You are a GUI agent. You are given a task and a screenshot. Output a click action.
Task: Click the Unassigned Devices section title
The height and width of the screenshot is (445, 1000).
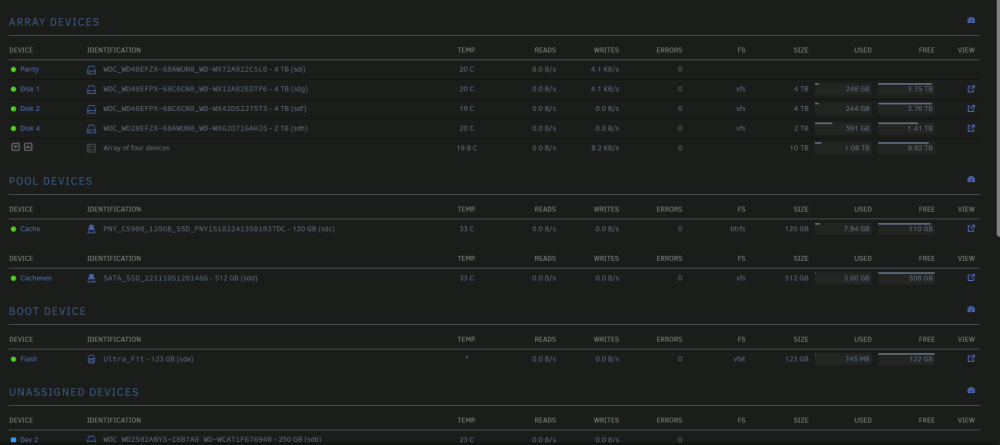[x=74, y=392]
